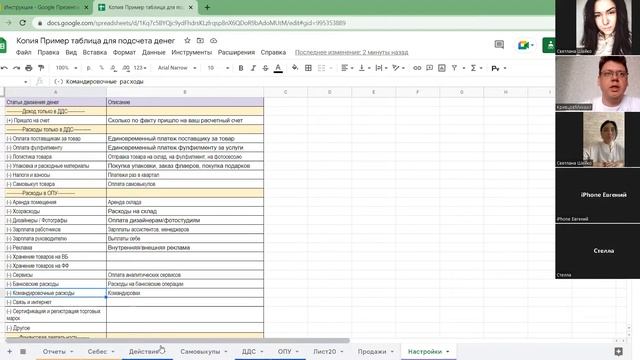Check cloud save status icon
Image resolution: width=640 pixels, height=360 pixels.
[x=213, y=41]
